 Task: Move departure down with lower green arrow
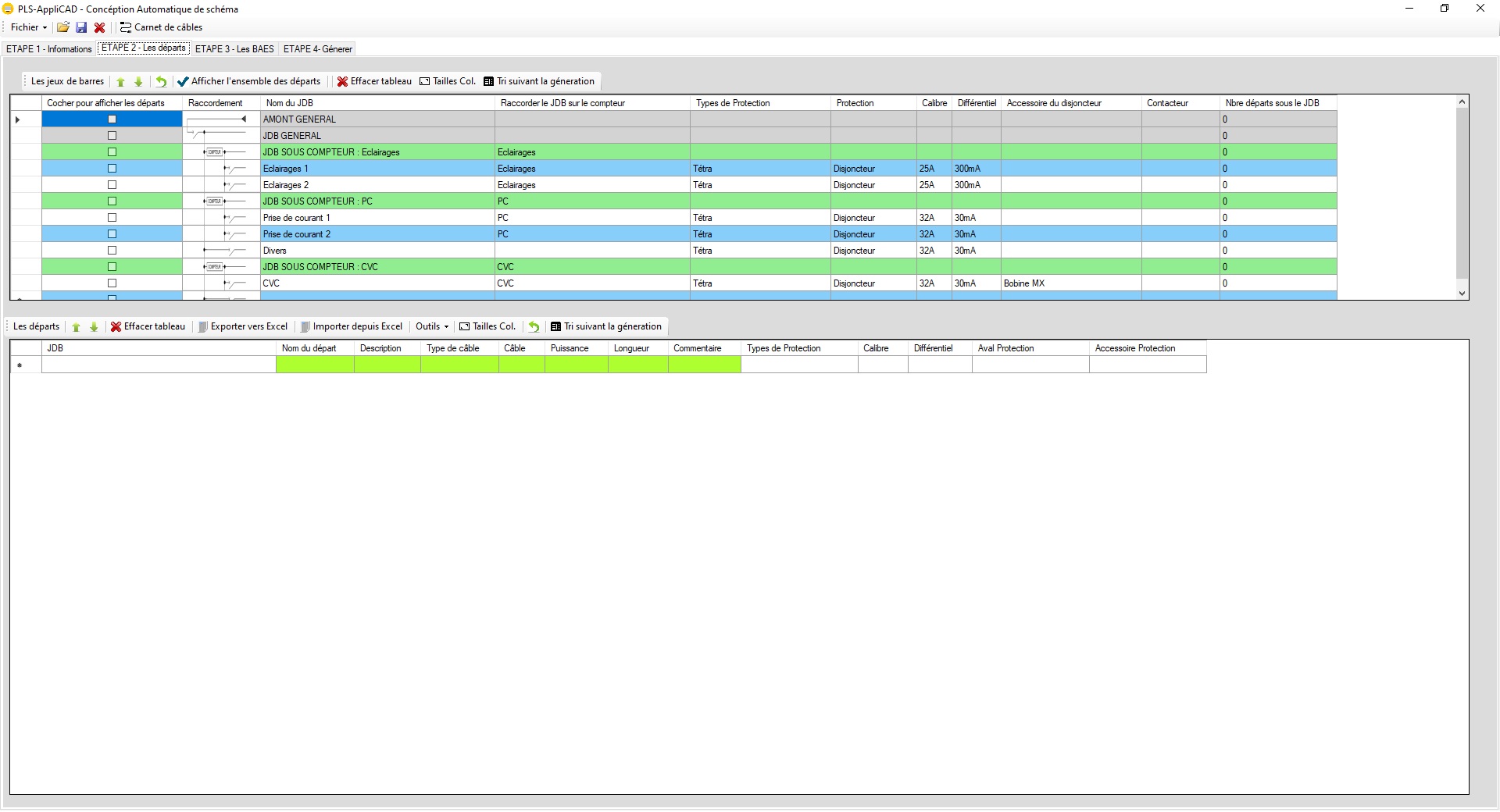pyautogui.click(x=94, y=327)
